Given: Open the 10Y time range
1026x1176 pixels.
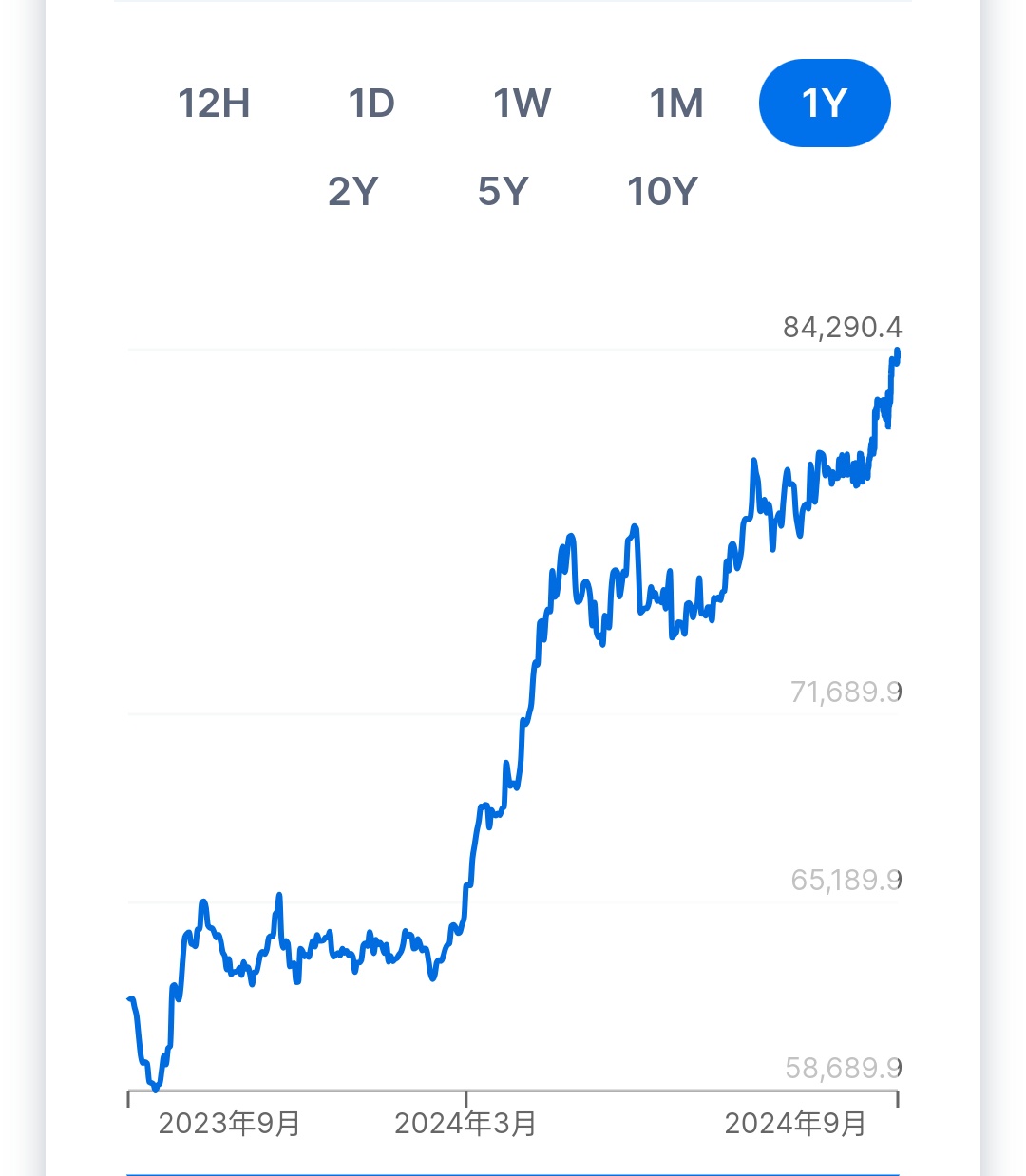Looking at the screenshot, I should pos(662,192).
